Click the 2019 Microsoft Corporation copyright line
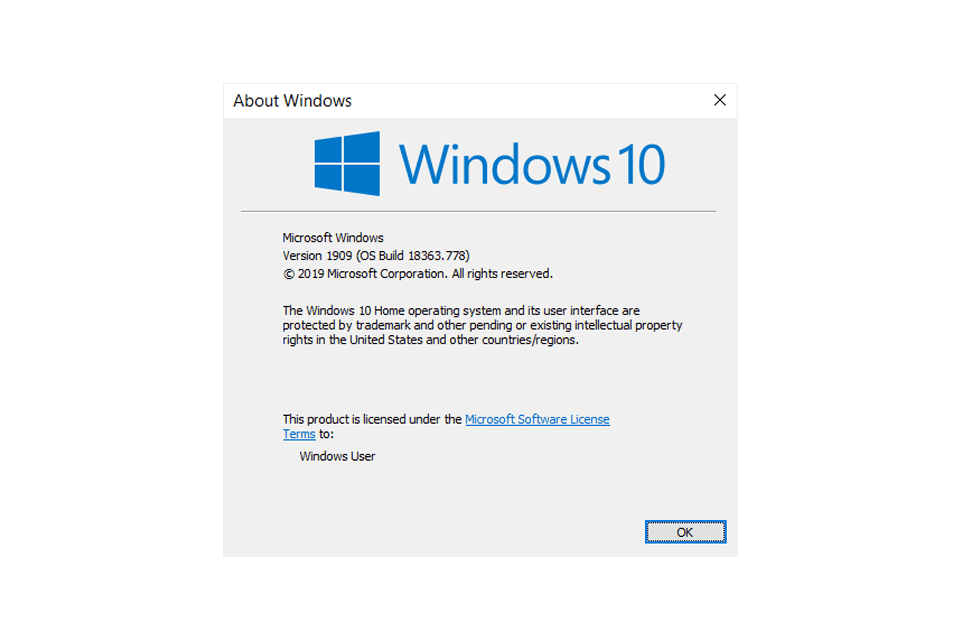The width and height of the screenshot is (960, 640). [418, 274]
